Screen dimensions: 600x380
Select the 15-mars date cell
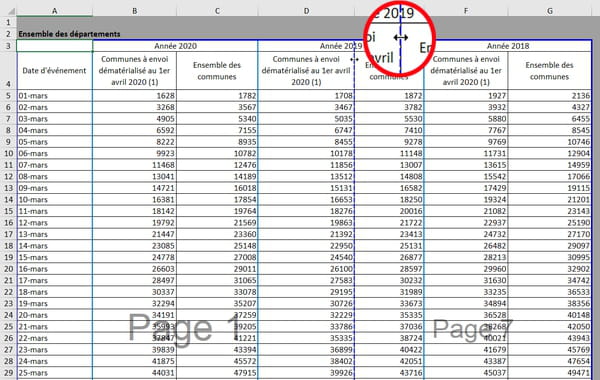(x=54, y=257)
